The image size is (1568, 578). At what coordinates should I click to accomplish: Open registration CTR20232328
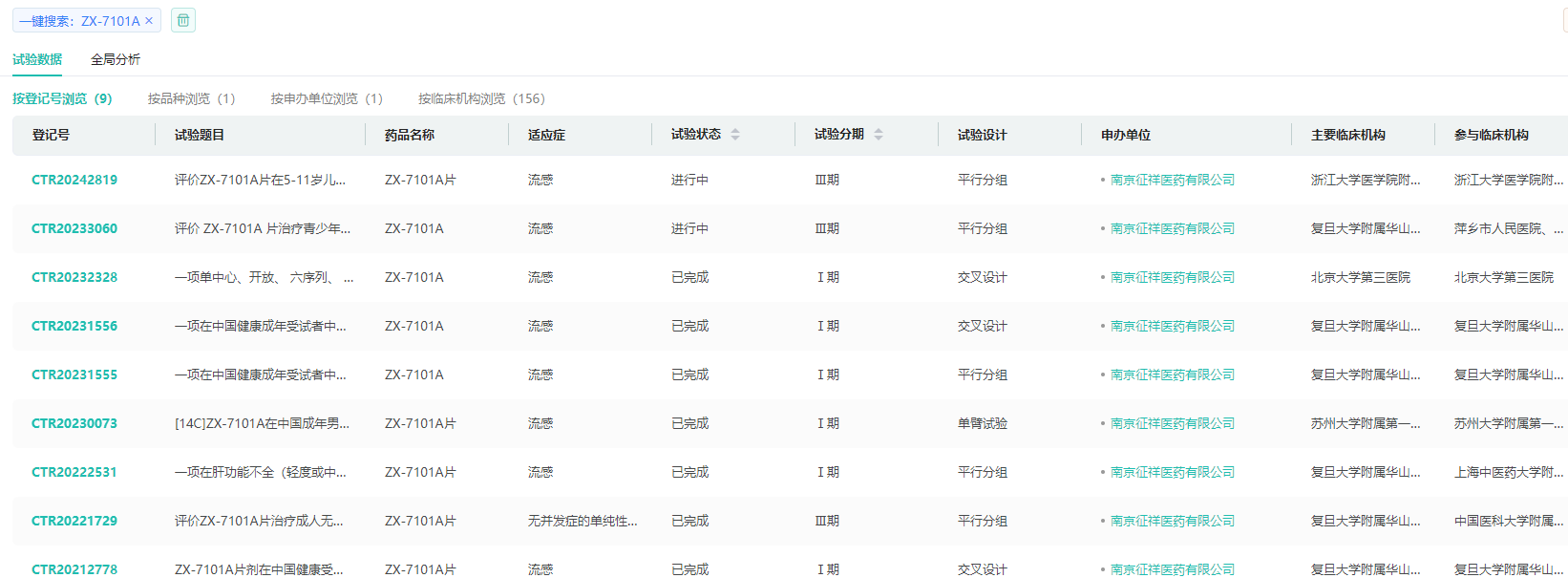tap(74, 277)
